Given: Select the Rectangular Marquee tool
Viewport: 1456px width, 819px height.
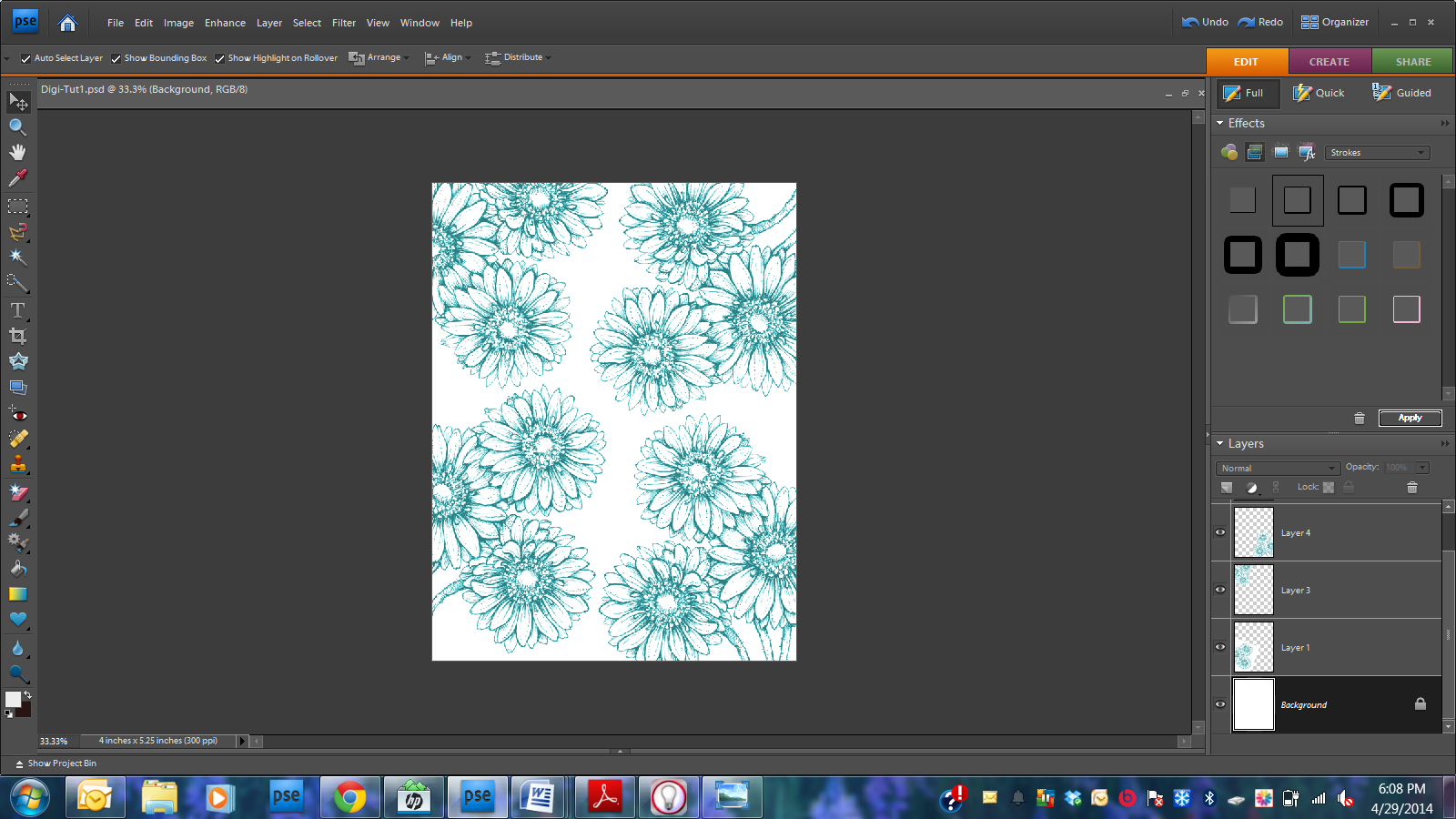Looking at the screenshot, I should pyautogui.click(x=17, y=207).
